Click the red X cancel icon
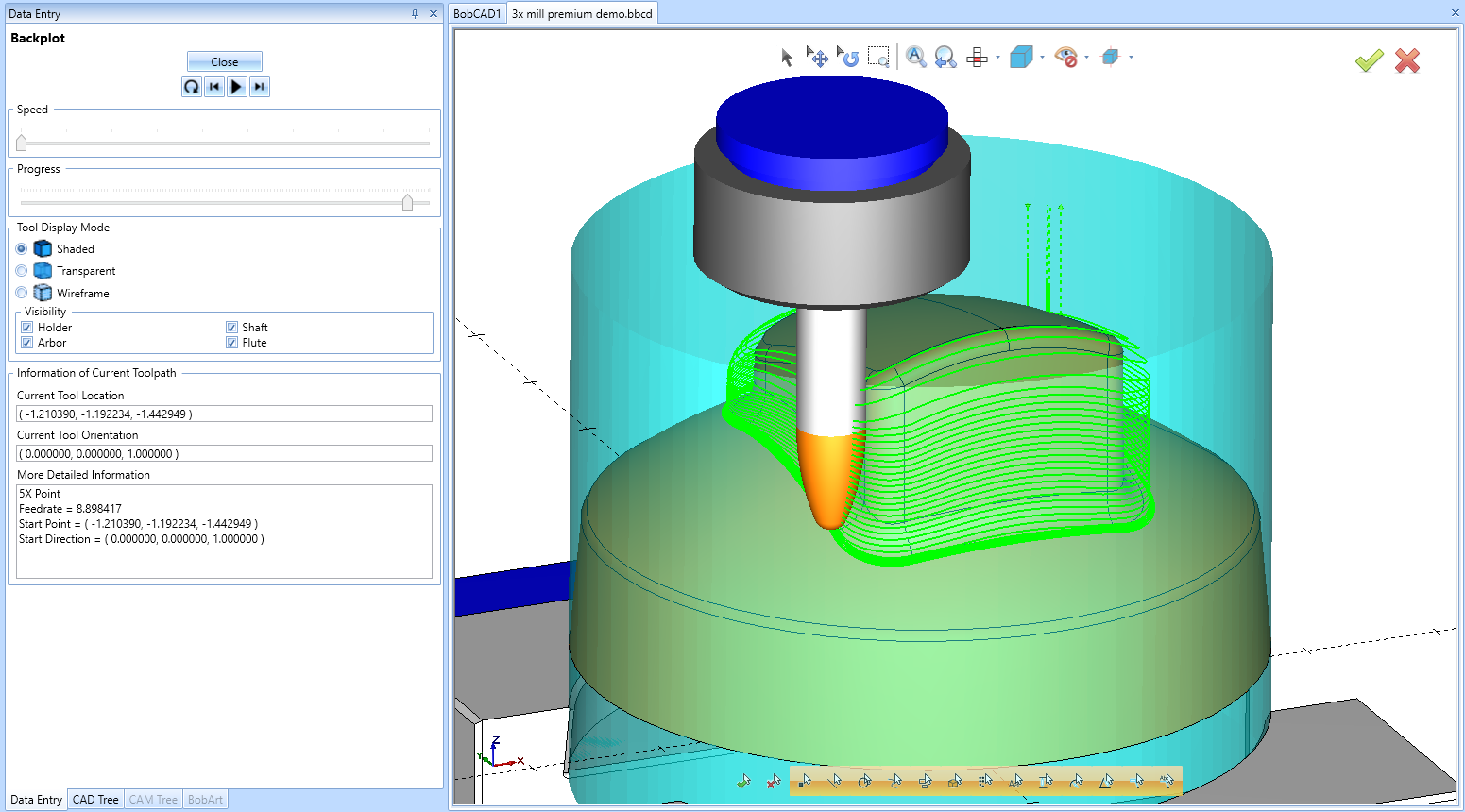 coord(1406,60)
